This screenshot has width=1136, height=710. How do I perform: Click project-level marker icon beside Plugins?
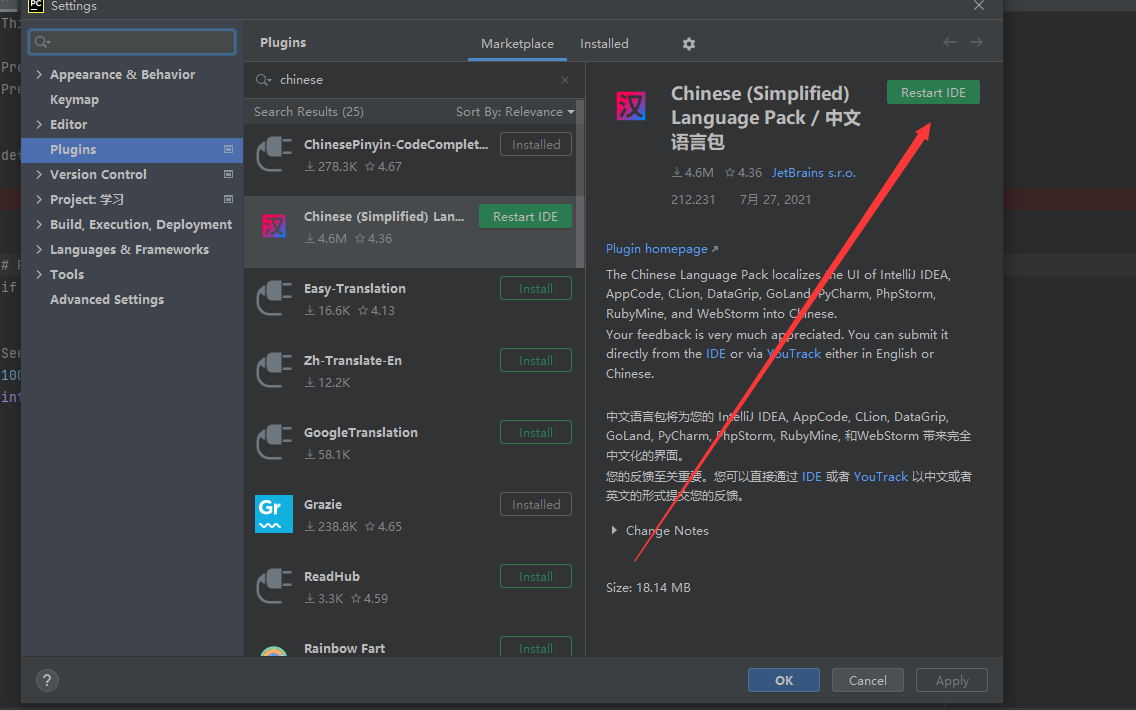(x=228, y=149)
